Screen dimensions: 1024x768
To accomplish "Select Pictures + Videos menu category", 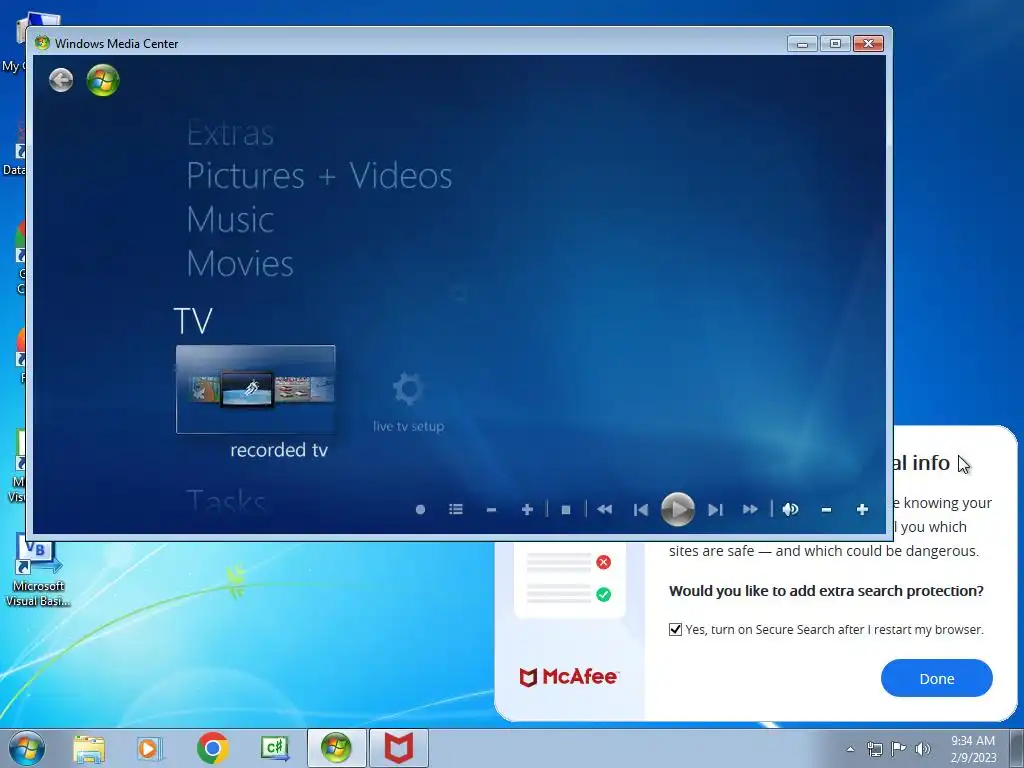I will point(319,175).
